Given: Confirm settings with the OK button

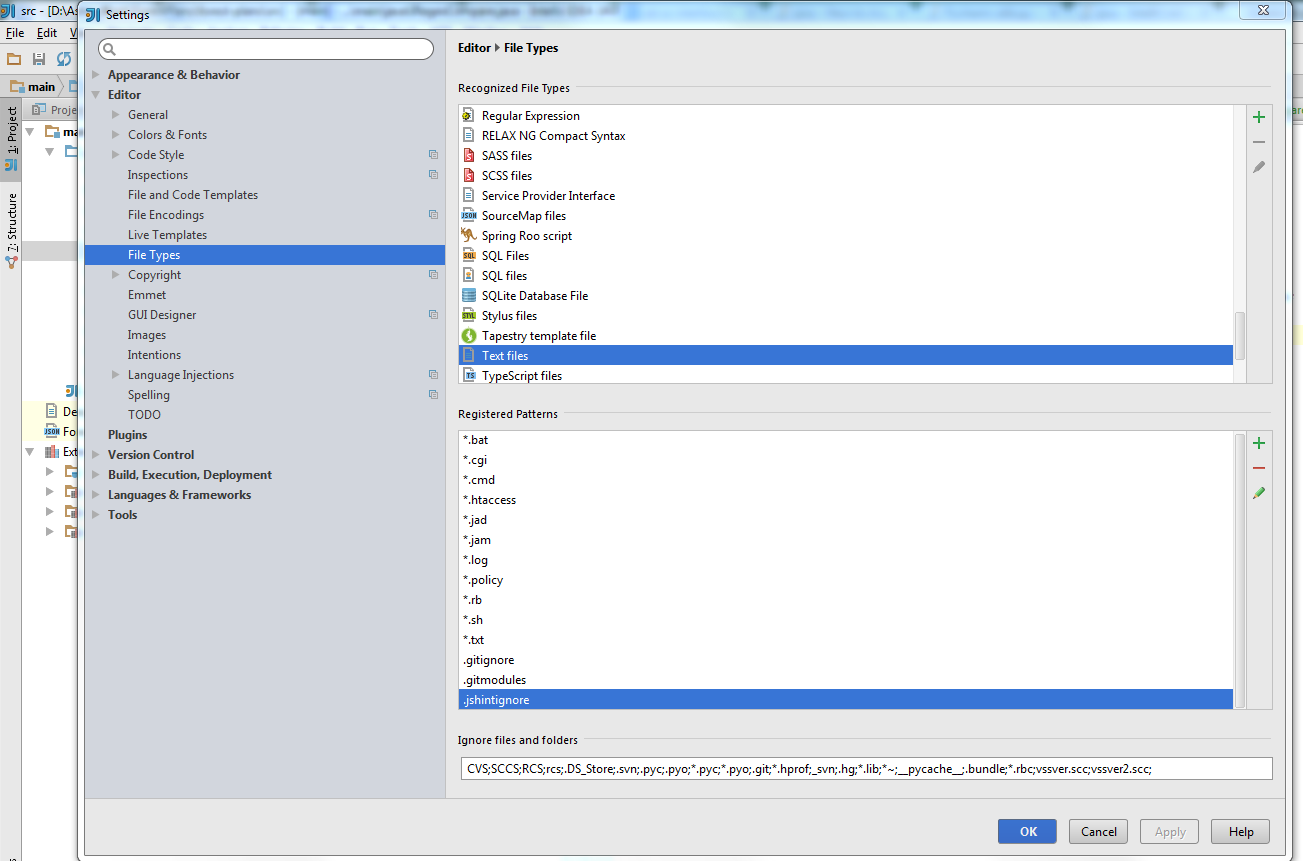Looking at the screenshot, I should point(1029,831).
